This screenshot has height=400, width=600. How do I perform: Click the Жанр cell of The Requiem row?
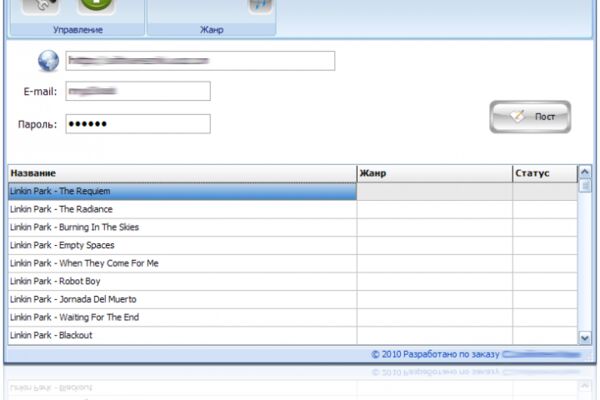click(x=435, y=191)
